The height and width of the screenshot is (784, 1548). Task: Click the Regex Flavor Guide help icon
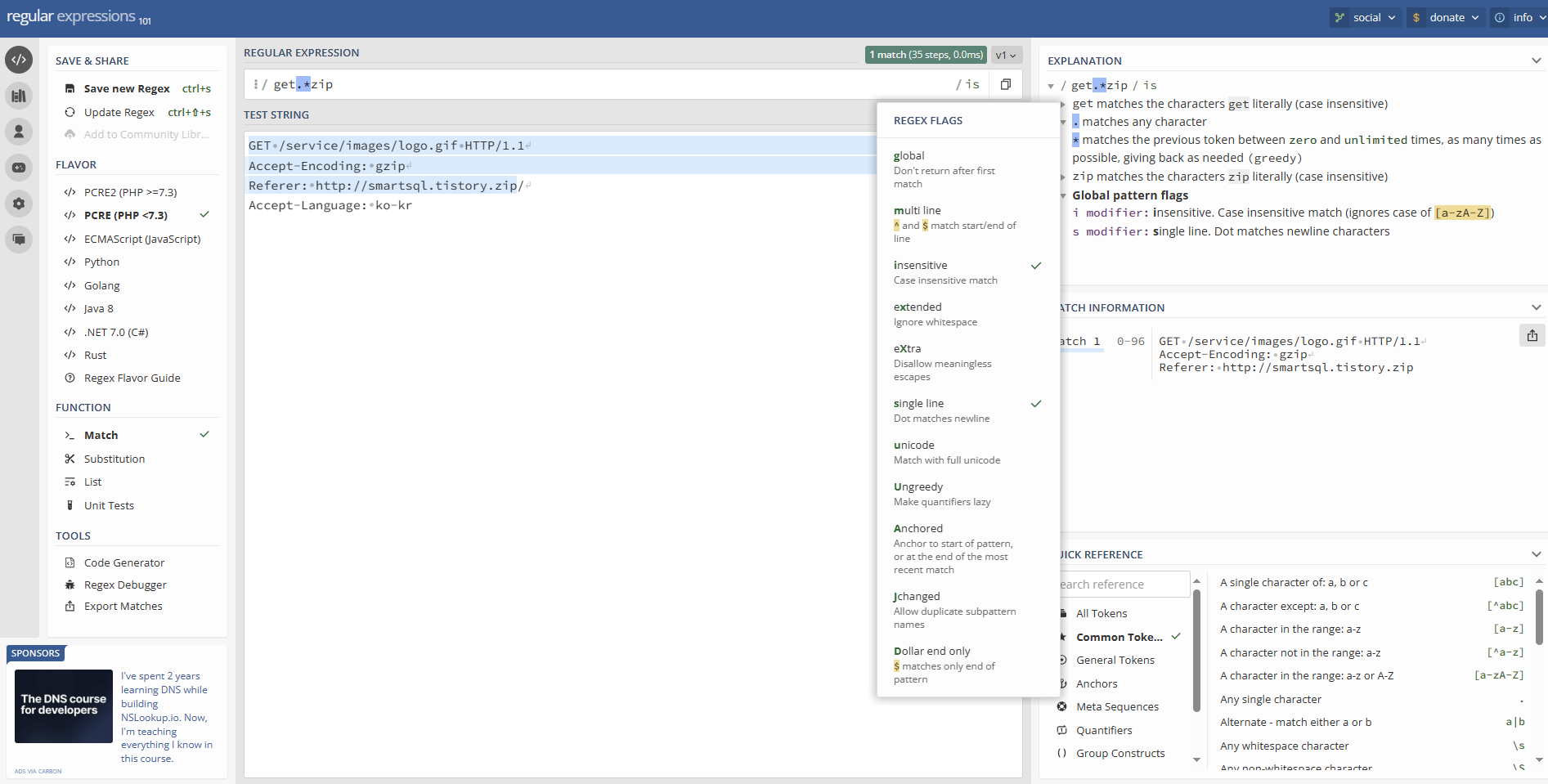click(x=70, y=378)
